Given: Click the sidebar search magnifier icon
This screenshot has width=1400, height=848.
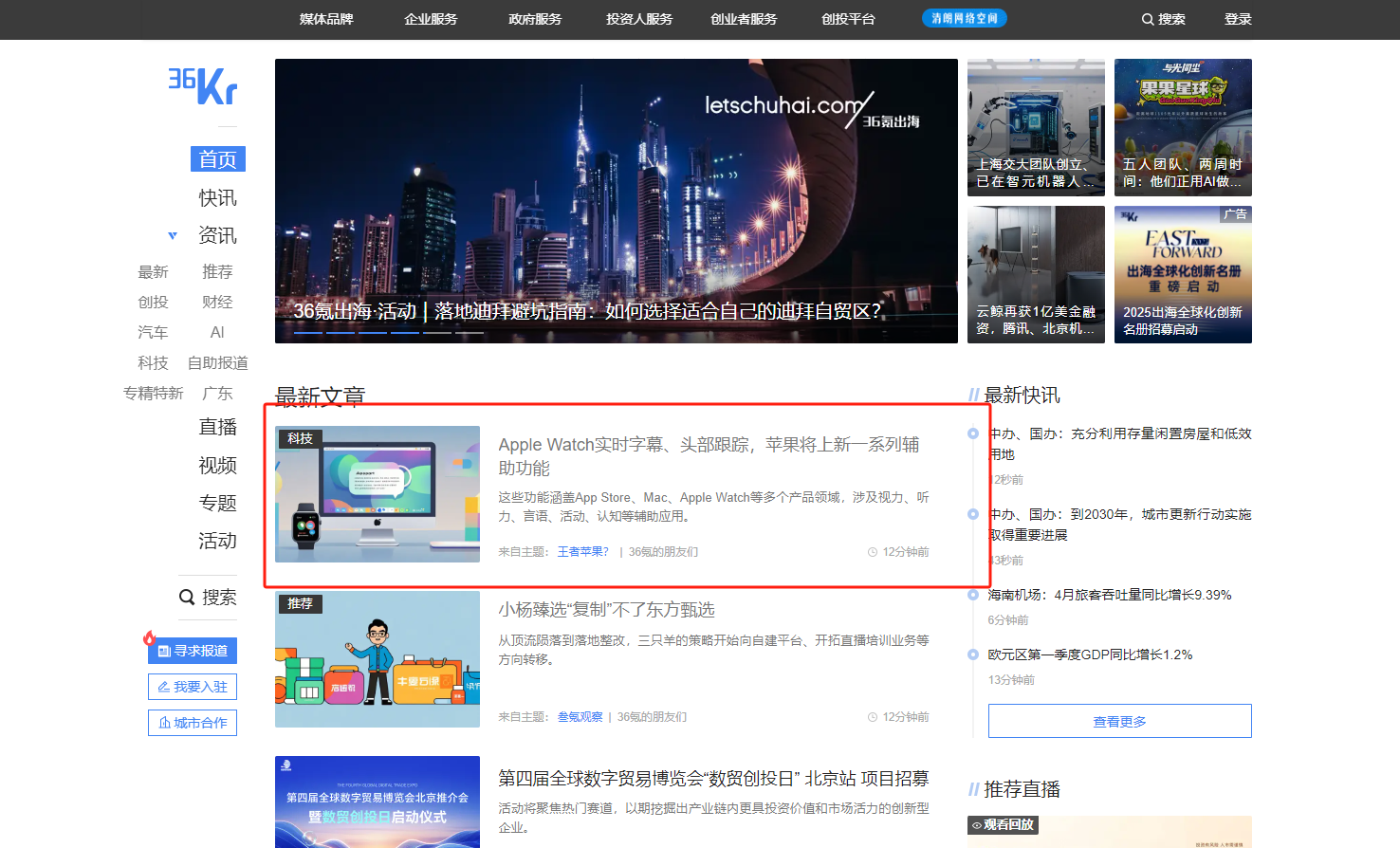Looking at the screenshot, I should (x=187, y=598).
